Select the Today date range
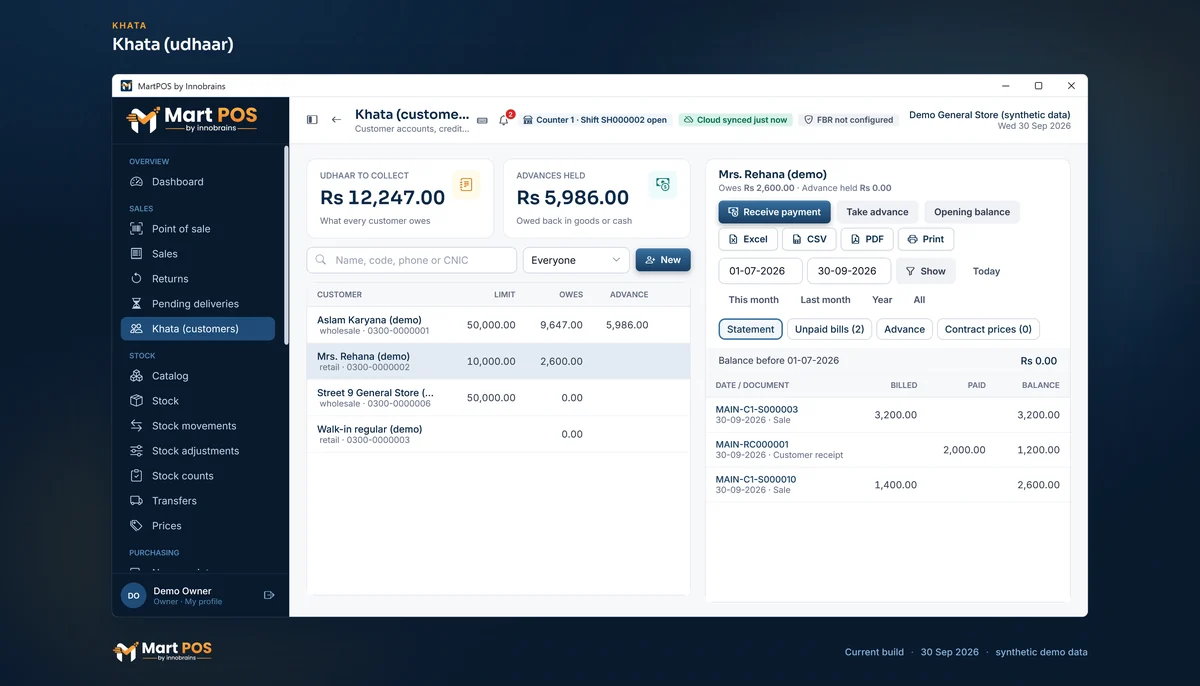The image size is (1200, 686). tap(986, 271)
